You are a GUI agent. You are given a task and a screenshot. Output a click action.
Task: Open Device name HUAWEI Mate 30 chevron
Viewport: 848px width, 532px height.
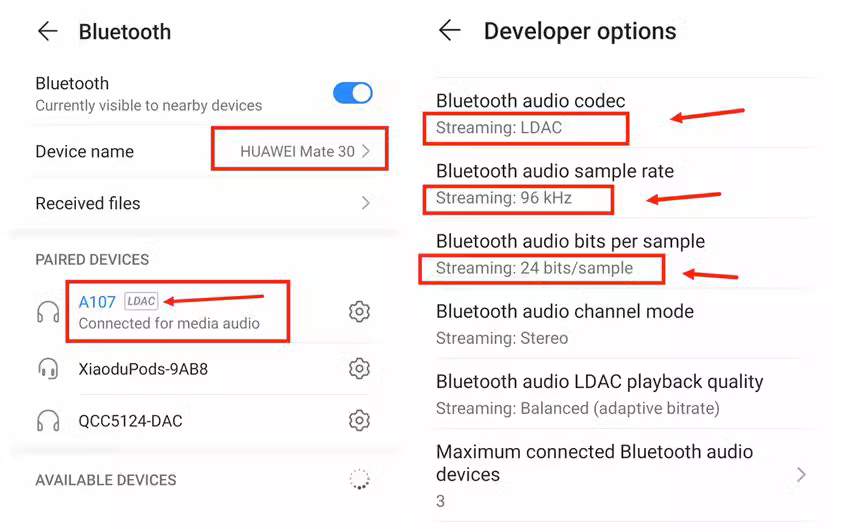point(366,151)
